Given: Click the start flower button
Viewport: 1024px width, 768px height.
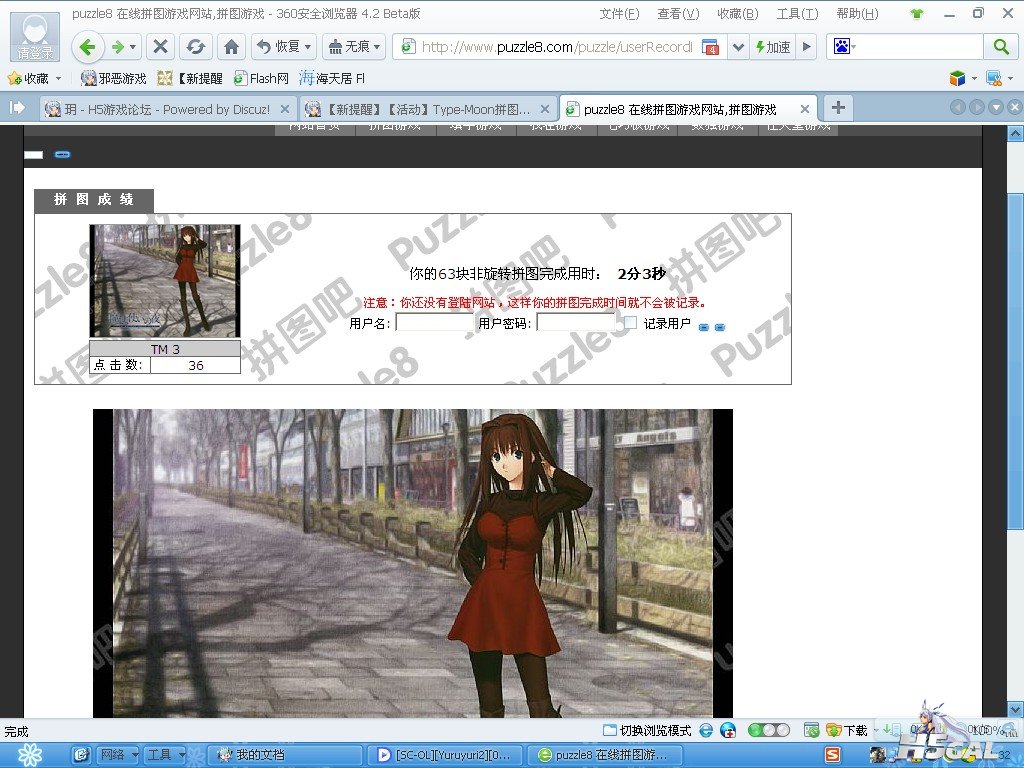Looking at the screenshot, I should 30,755.
